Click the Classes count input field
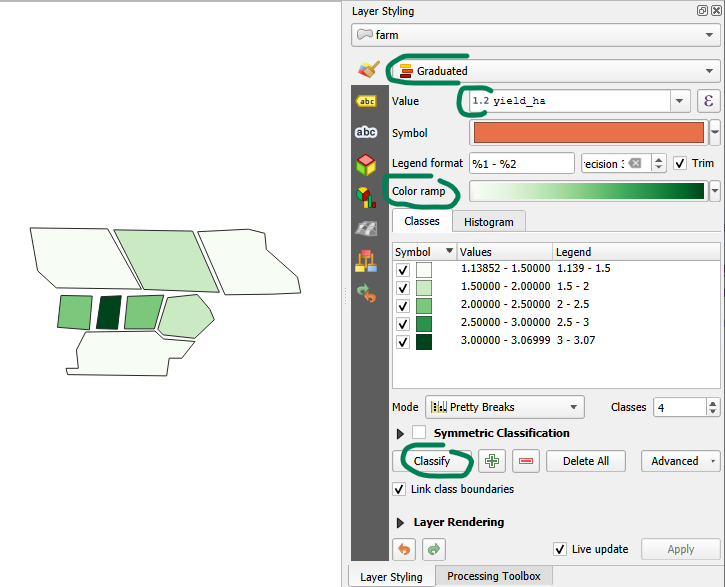This screenshot has width=725, height=587. (679, 407)
